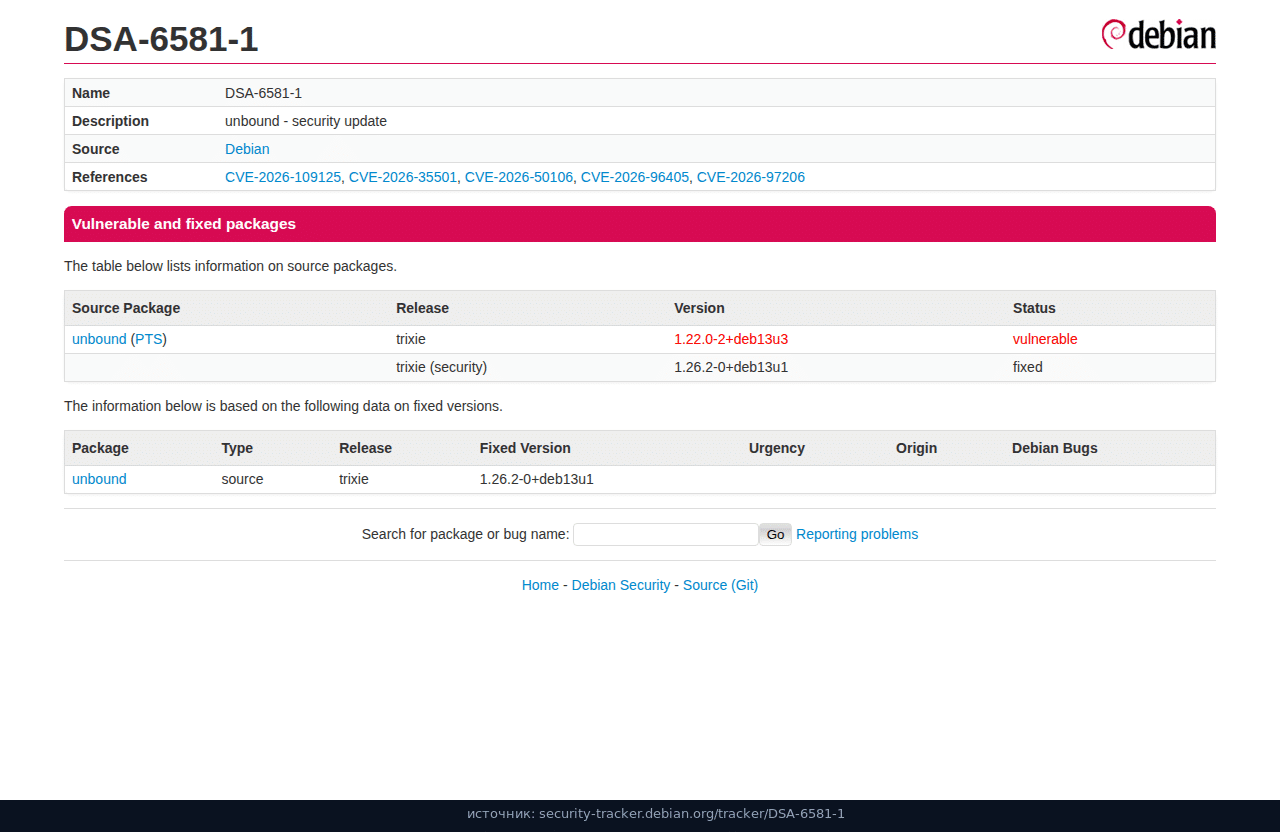Click the vulnerable status text
1280x832 pixels.
(x=1045, y=339)
